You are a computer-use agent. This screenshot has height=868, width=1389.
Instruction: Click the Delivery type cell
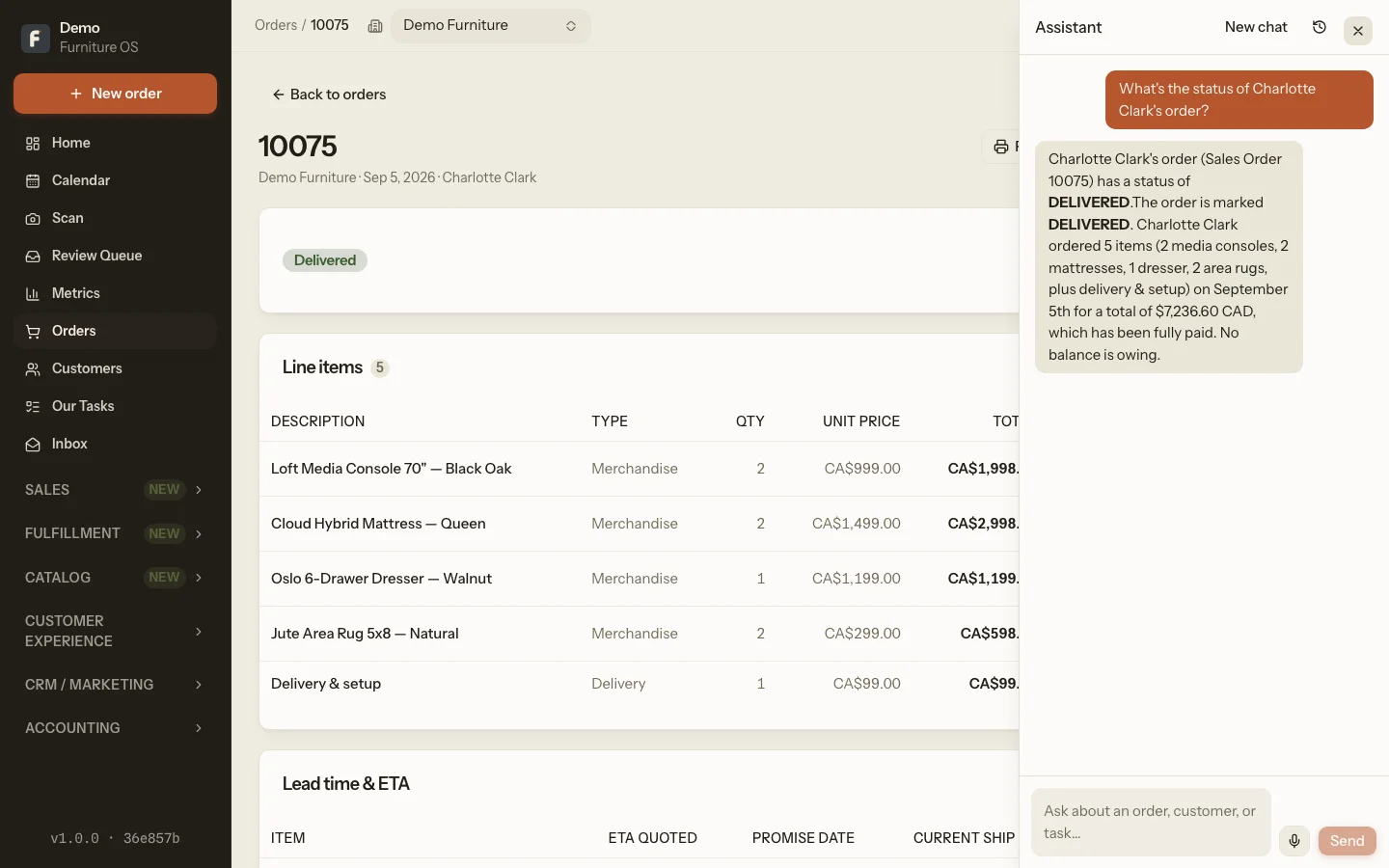[x=618, y=684]
